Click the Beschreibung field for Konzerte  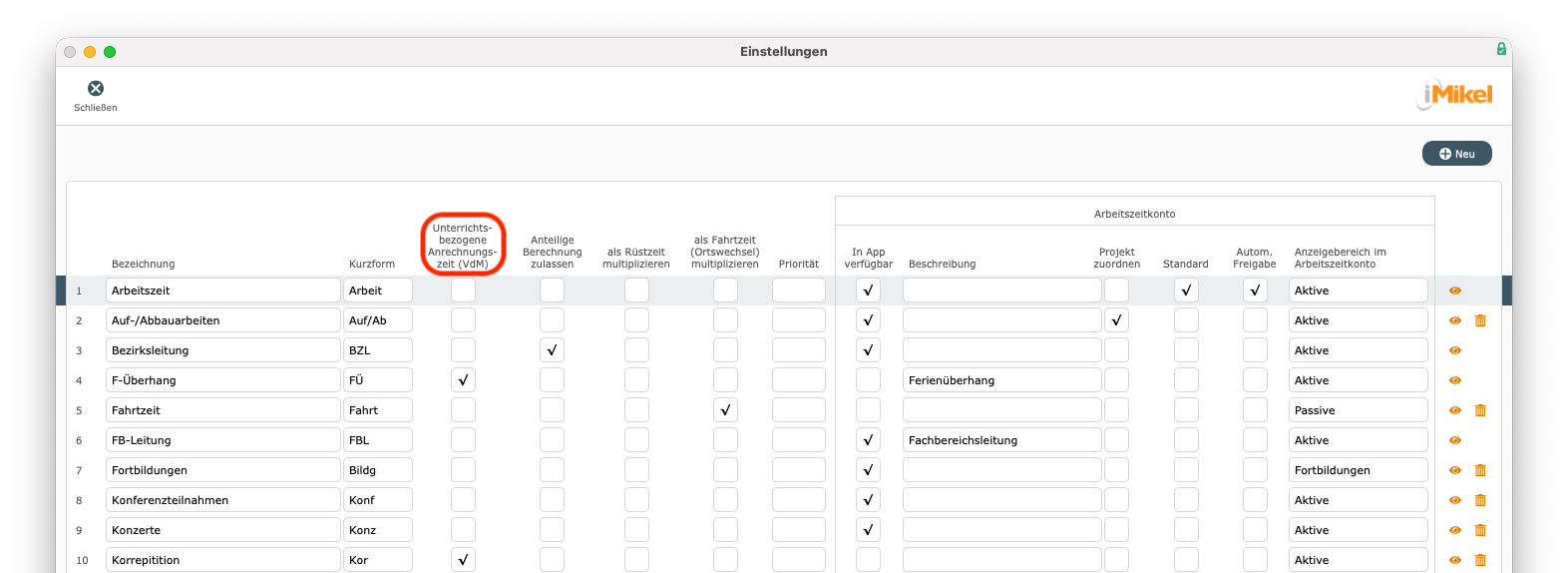click(1002, 530)
